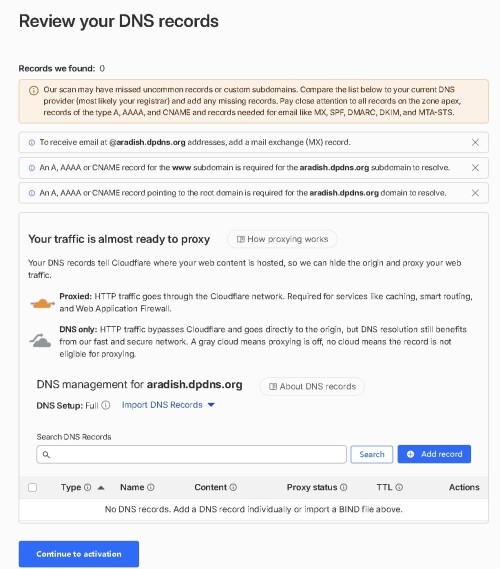Open How proxying works guide
The height and width of the screenshot is (569, 500).
pos(282,239)
